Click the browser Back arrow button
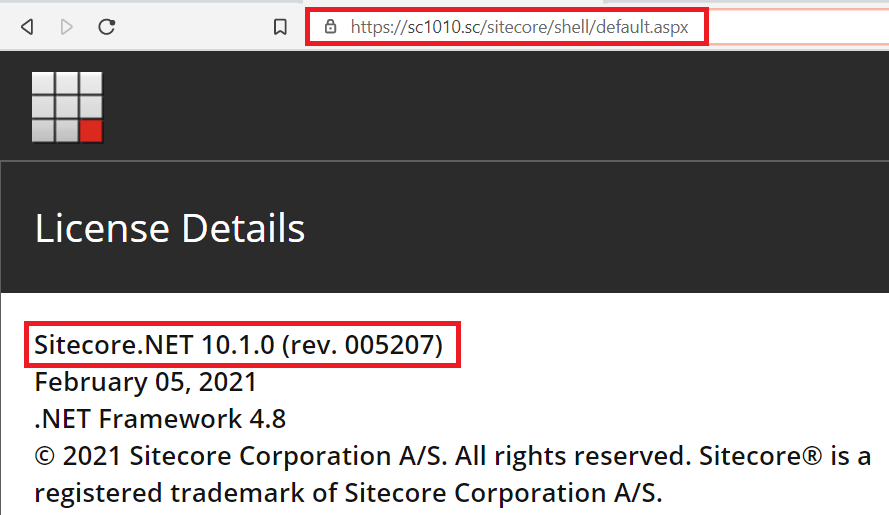The width and height of the screenshot is (889, 515). pos(27,27)
